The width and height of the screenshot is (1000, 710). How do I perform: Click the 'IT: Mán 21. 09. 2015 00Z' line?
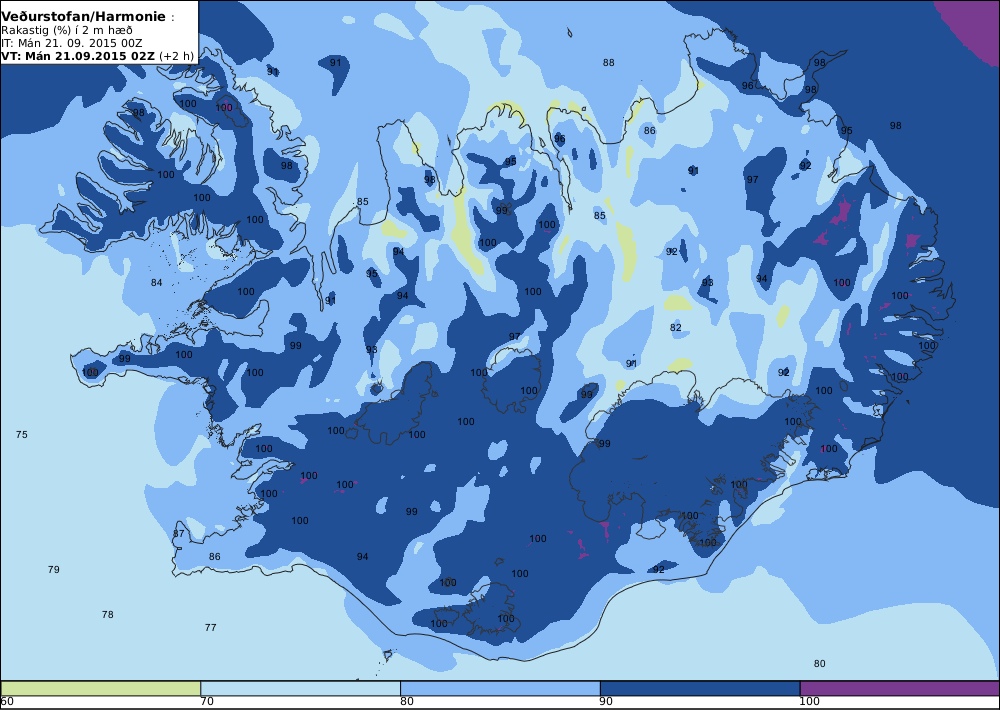[71, 43]
